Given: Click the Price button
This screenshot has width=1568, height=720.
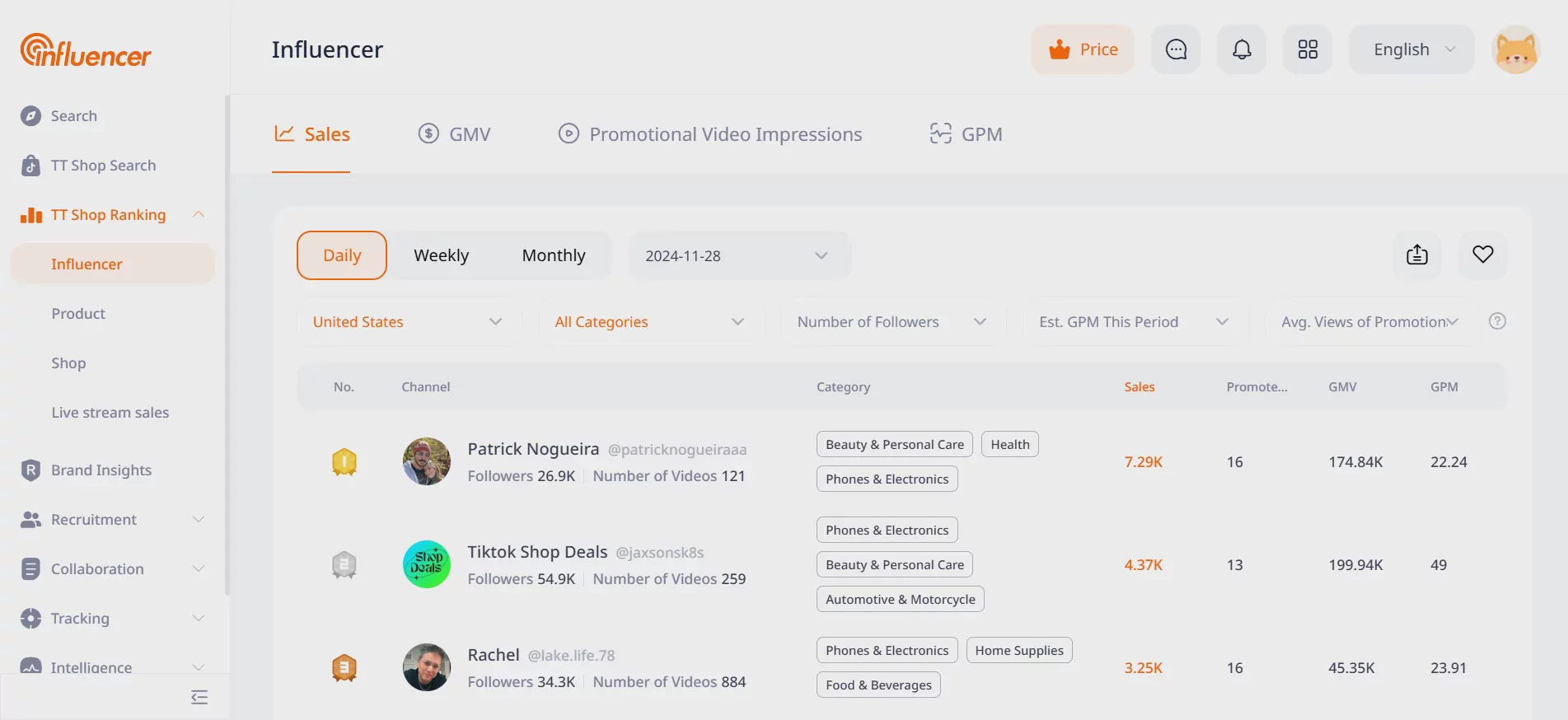Looking at the screenshot, I should pos(1083,49).
